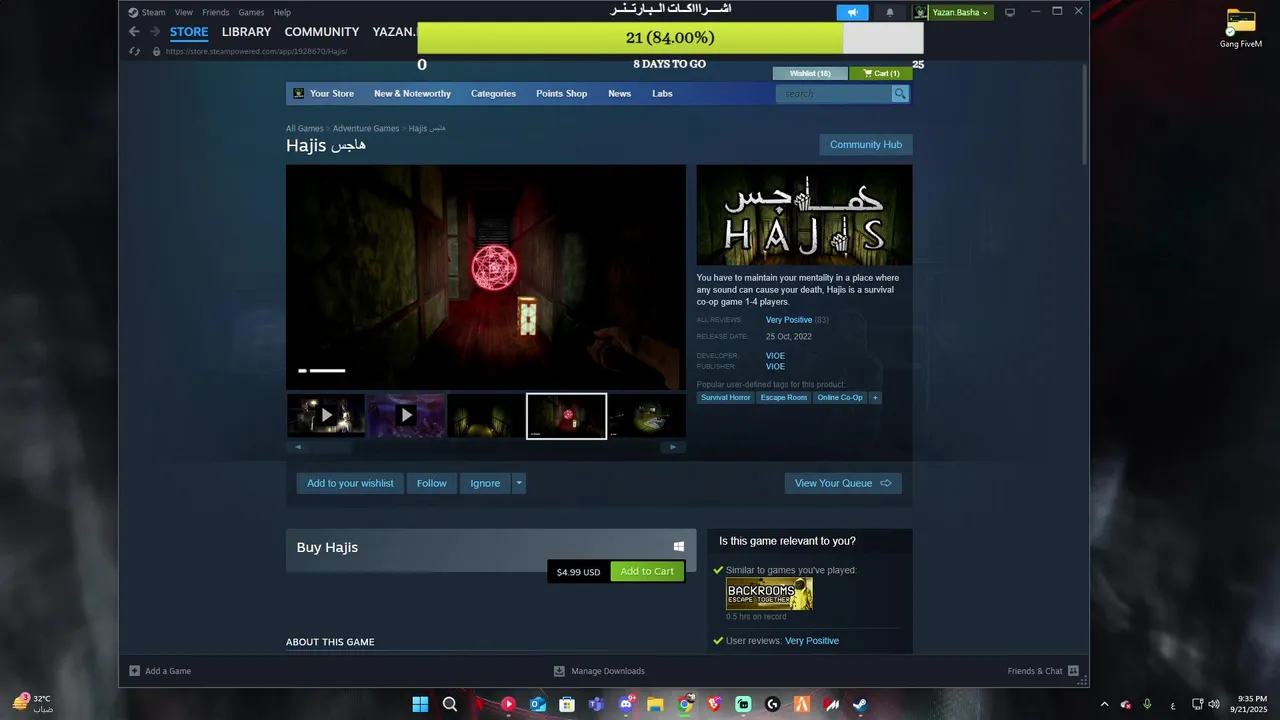This screenshot has width=1280, height=720.
Task: Open the Labs store tab
Action: pos(662,94)
